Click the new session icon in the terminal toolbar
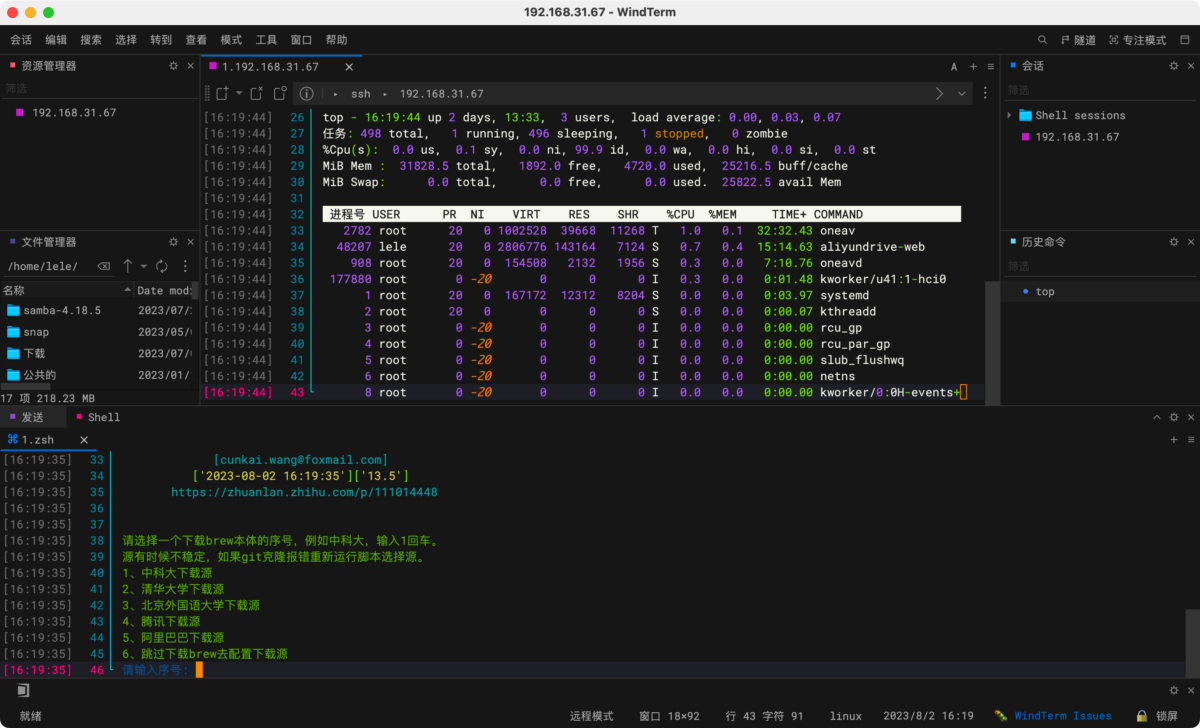 [x=223, y=94]
